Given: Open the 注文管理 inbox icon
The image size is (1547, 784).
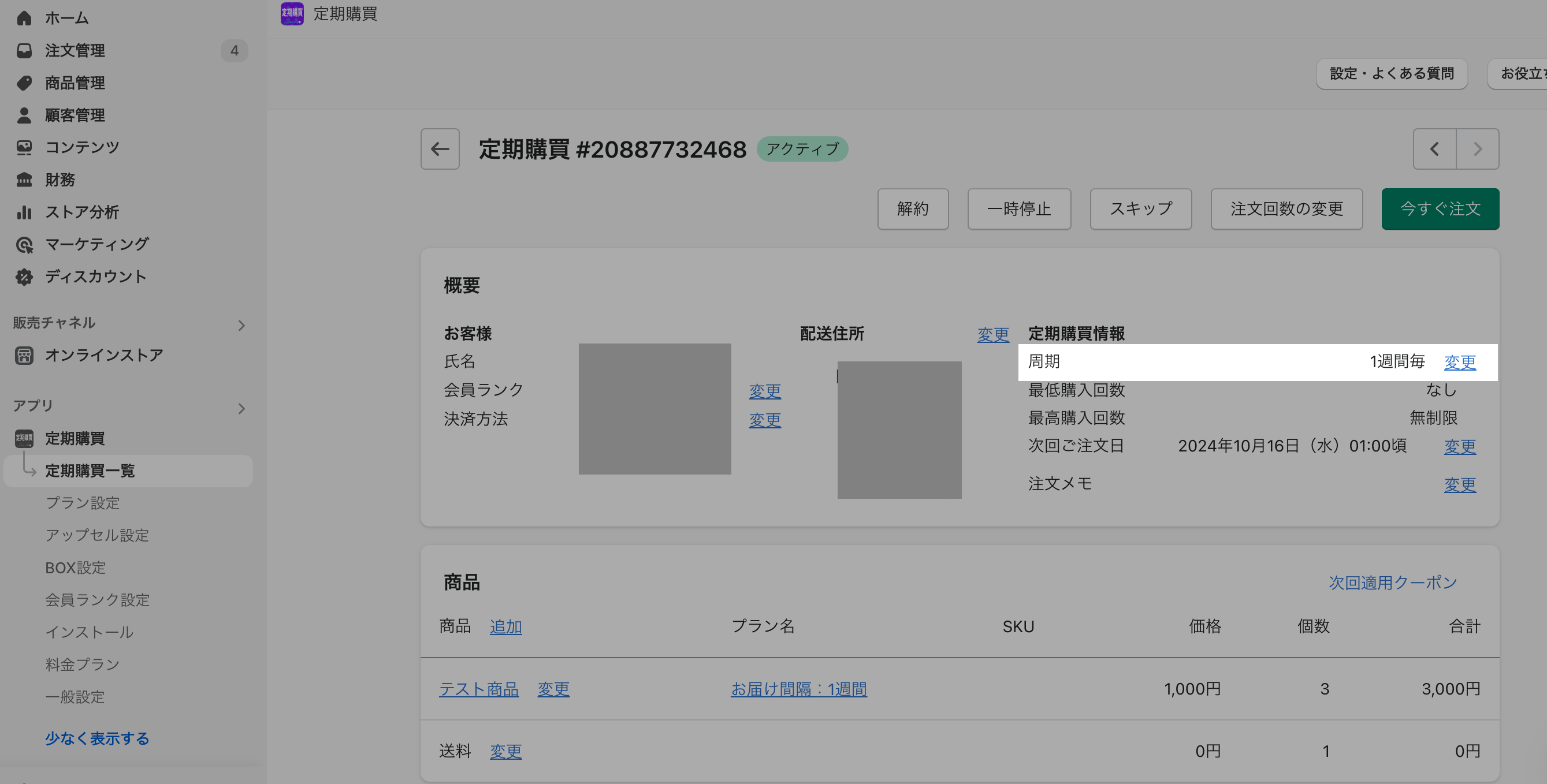Looking at the screenshot, I should tap(24, 50).
